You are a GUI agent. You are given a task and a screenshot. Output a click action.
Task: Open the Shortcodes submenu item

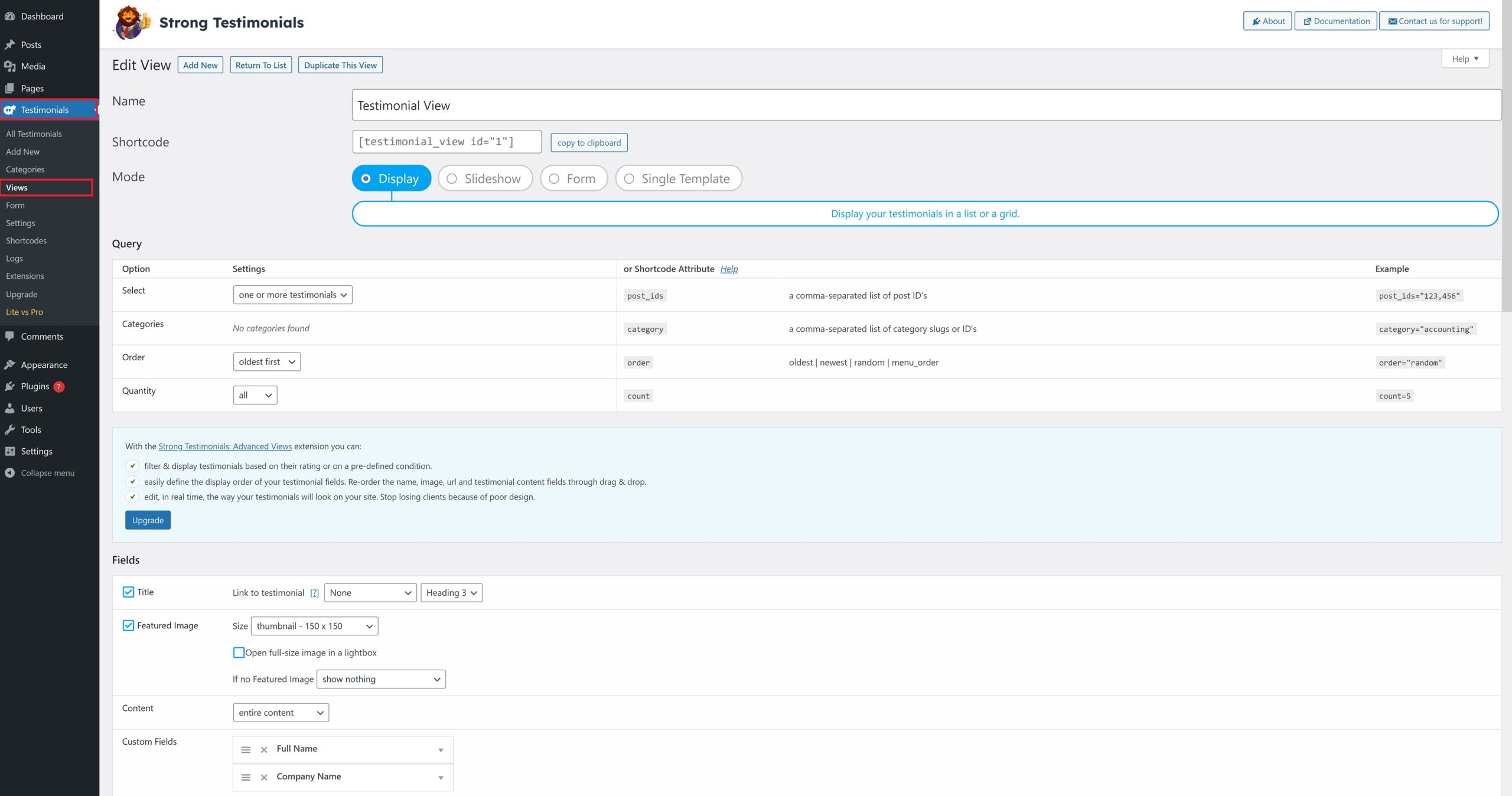click(26, 241)
